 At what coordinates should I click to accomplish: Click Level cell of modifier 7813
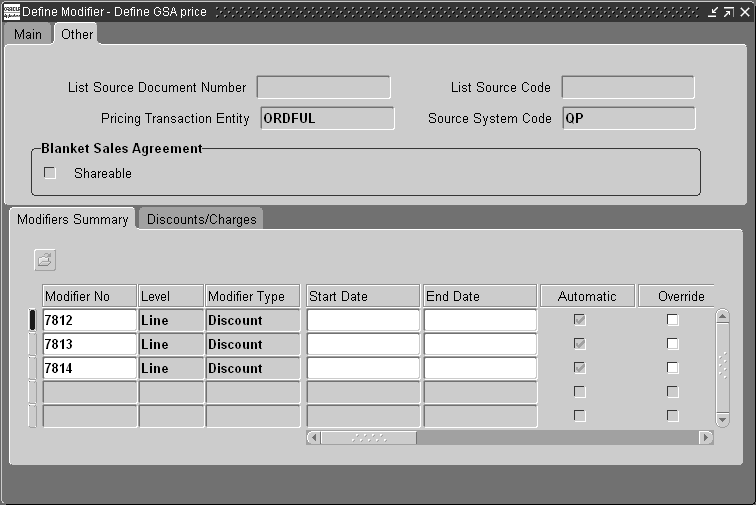click(x=171, y=344)
